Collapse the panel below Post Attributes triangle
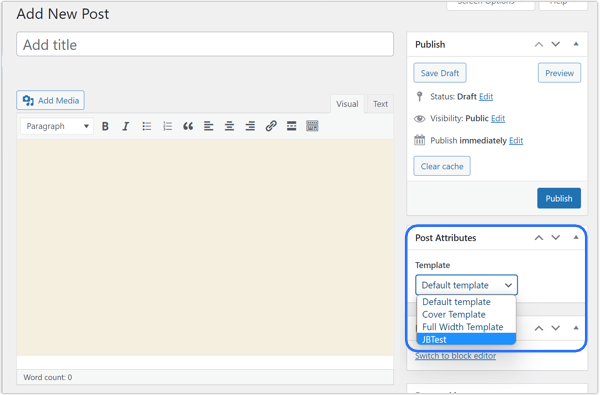Viewport: 600px width, 395px height. (x=576, y=328)
